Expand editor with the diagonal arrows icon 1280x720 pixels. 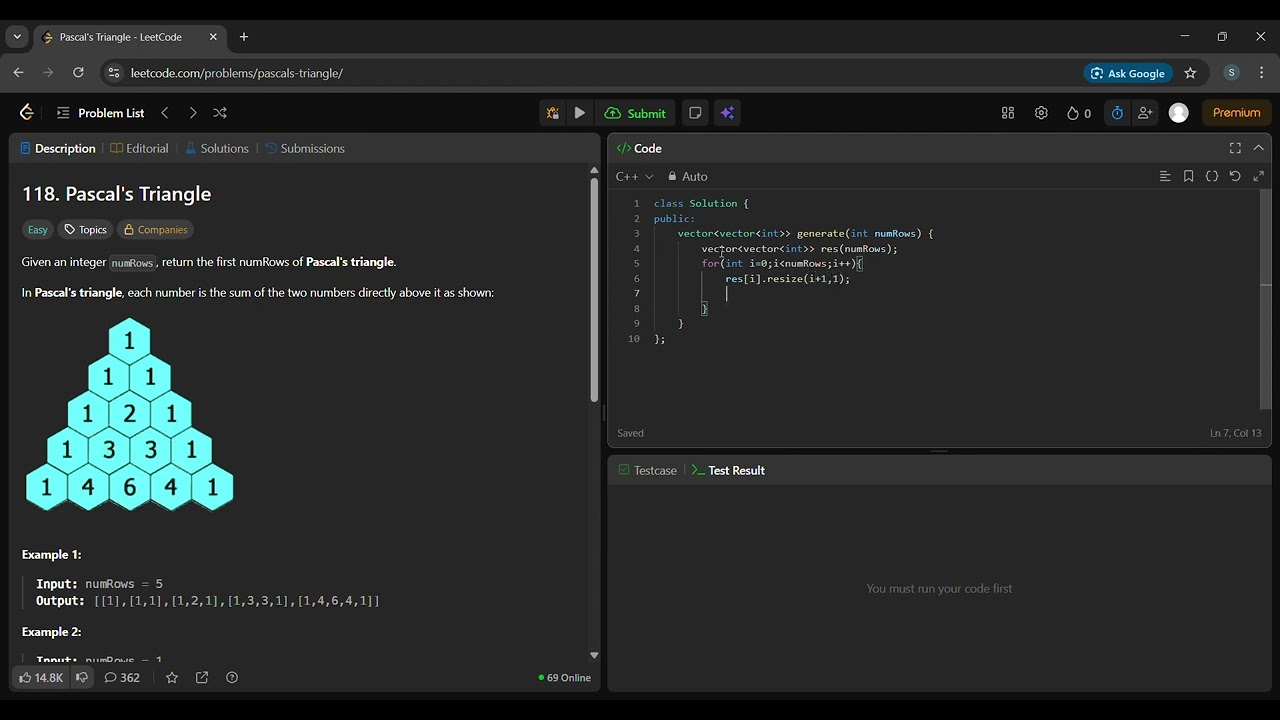click(x=1259, y=176)
